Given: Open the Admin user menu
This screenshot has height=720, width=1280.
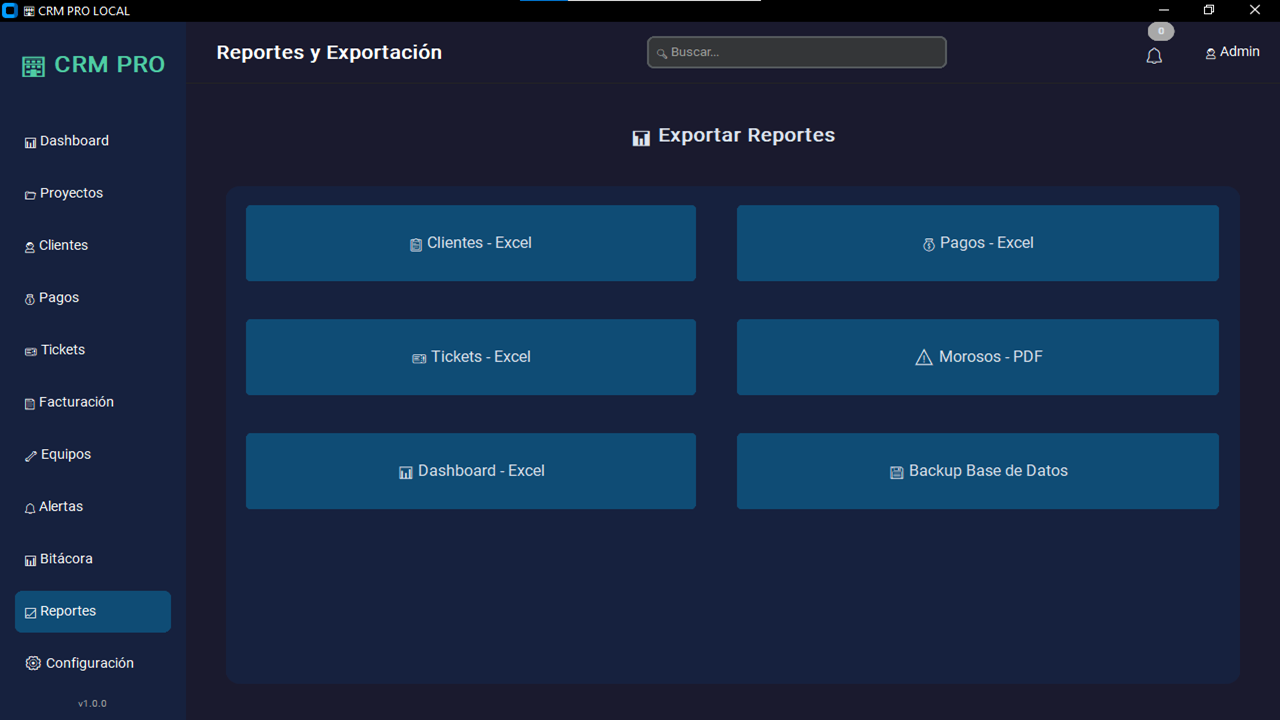Looking at the screenshot, I should [1232, 51].
